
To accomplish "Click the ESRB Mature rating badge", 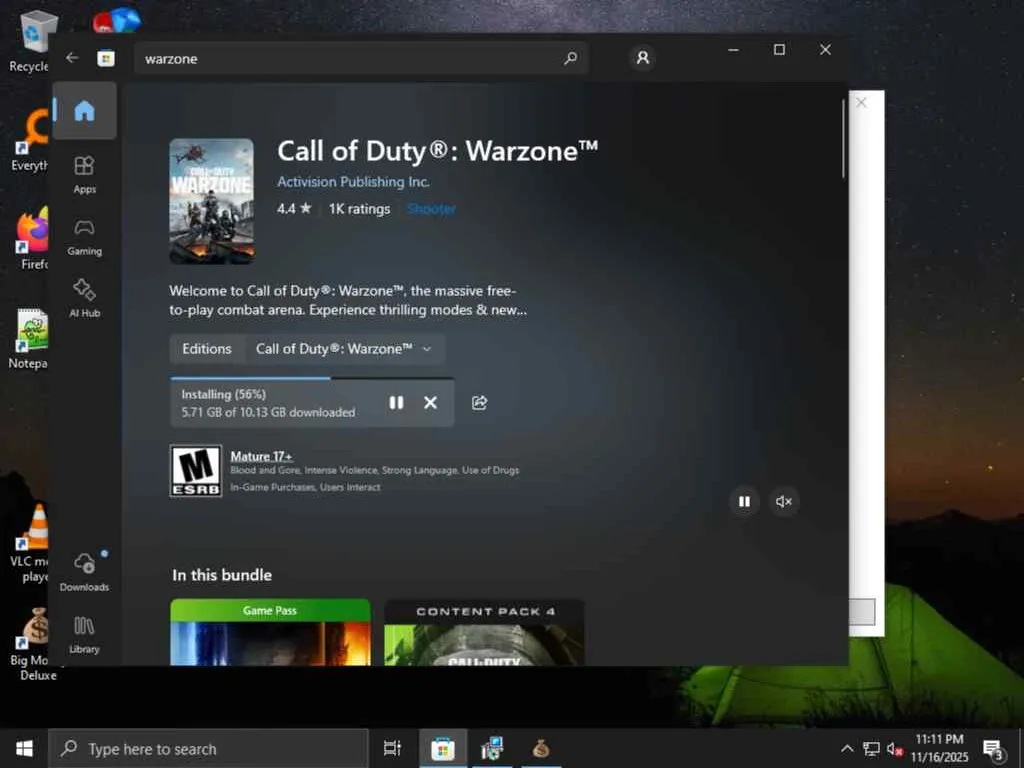I will coord(196,471).
